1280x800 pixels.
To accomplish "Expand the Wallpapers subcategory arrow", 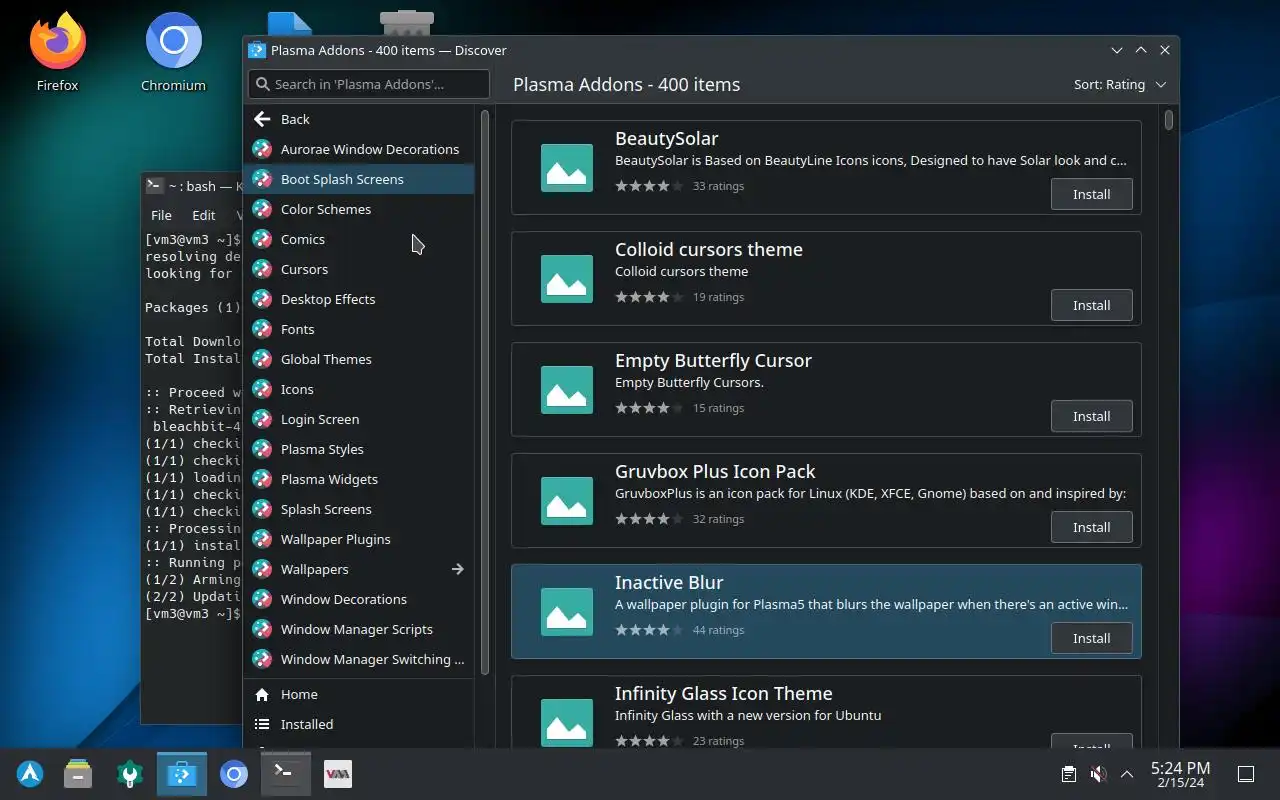I will (x=457, y=569).
